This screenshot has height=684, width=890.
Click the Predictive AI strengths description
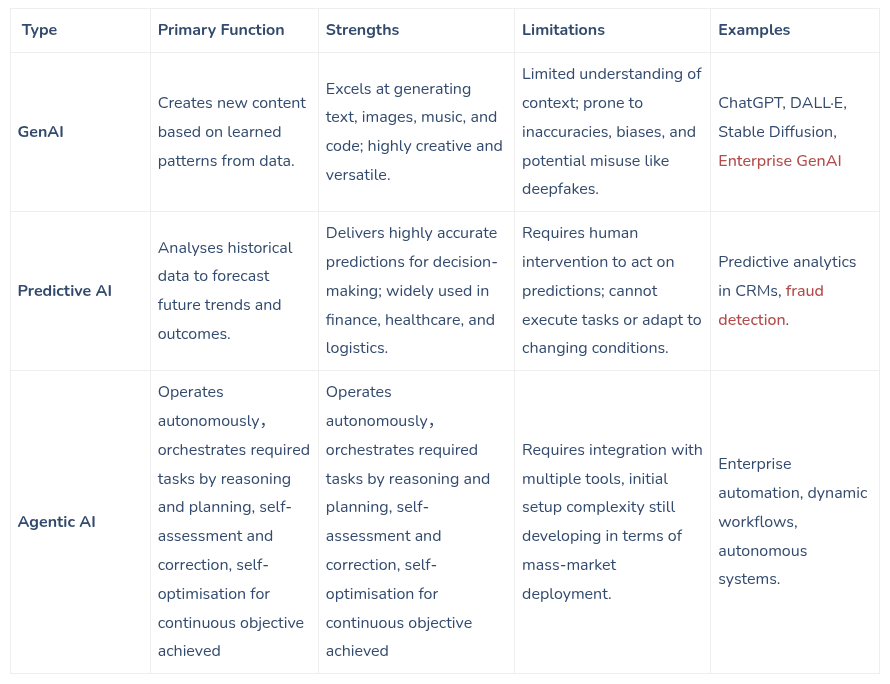click(411, 291)
